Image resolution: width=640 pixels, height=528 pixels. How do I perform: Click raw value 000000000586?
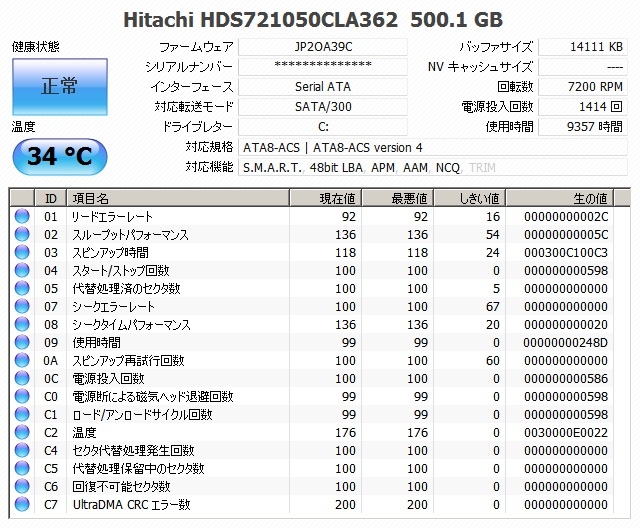[x=566, y=378]
